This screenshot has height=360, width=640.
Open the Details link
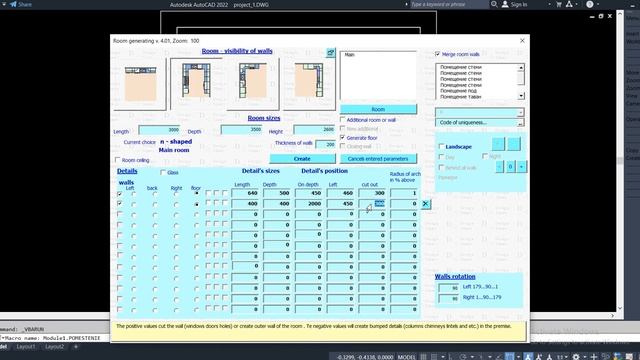127,171
